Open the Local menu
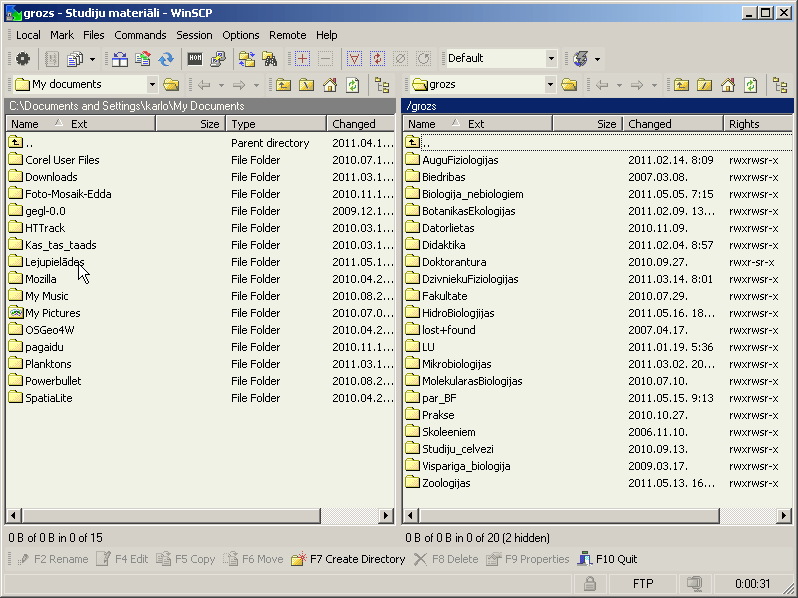 [28, 35]
